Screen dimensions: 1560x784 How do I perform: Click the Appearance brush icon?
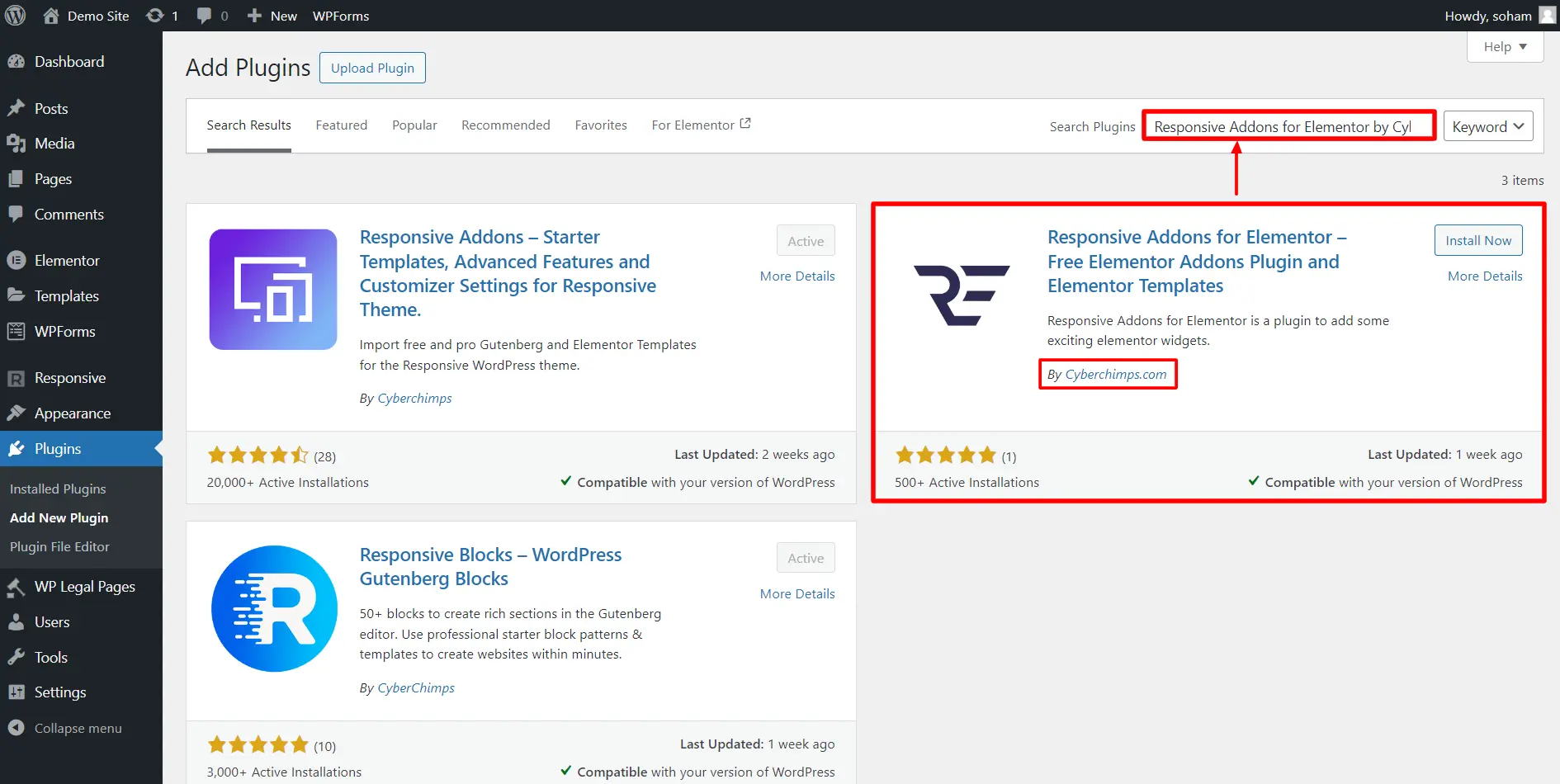click(x=16, y=413)
